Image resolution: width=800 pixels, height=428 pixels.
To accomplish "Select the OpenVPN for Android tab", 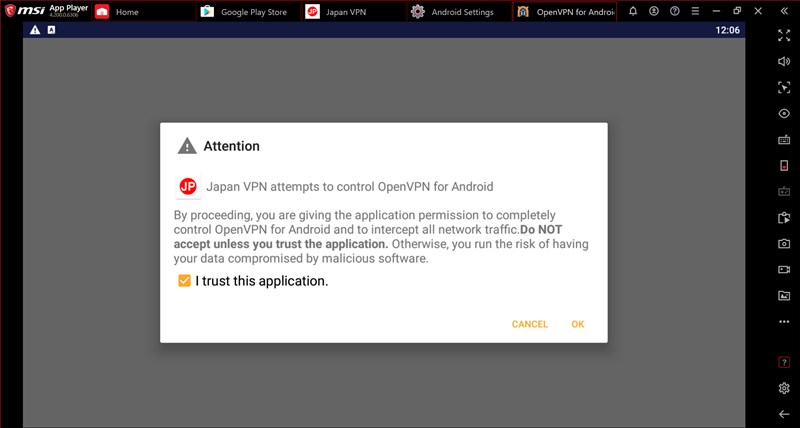I will [x=565, y=12].
